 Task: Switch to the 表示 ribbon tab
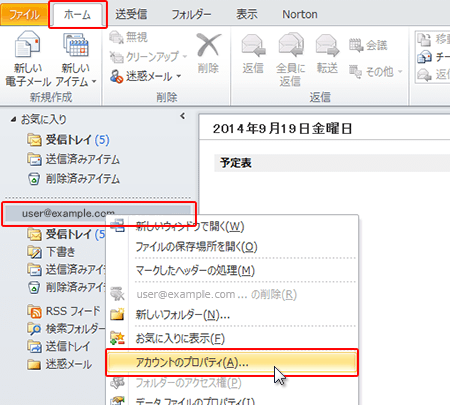247,14
